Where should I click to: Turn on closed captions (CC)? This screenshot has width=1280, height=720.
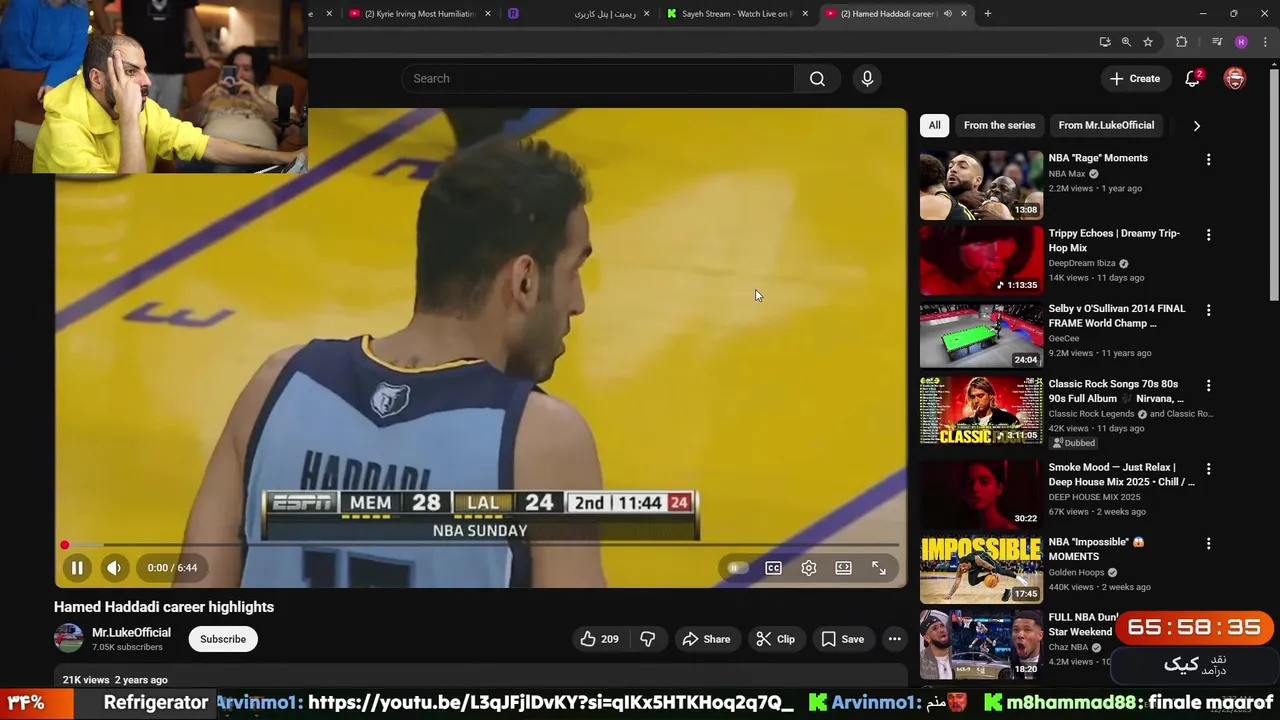pos(773,568)
